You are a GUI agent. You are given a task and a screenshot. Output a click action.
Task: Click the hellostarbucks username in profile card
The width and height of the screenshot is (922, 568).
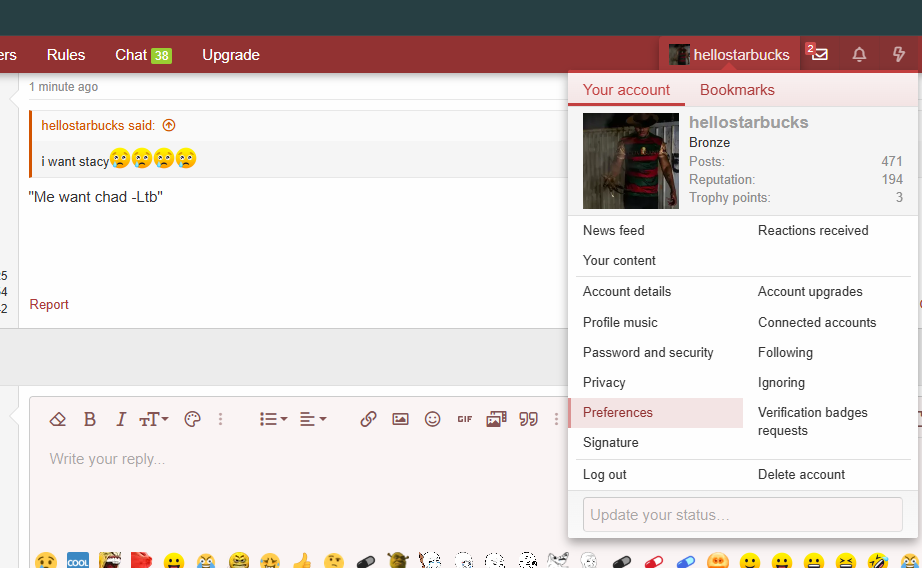click(x=749, y=122)
